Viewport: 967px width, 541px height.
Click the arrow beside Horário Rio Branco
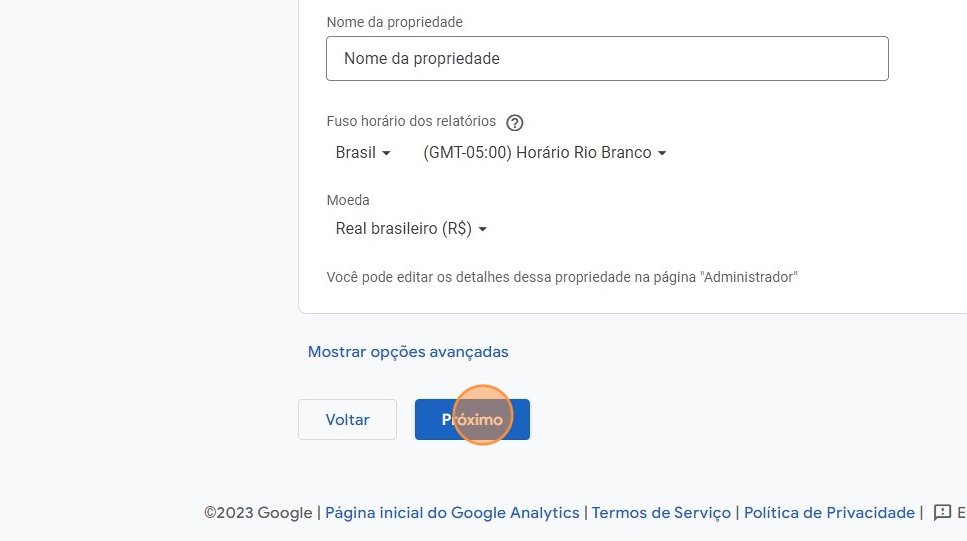tap(662, 154)
